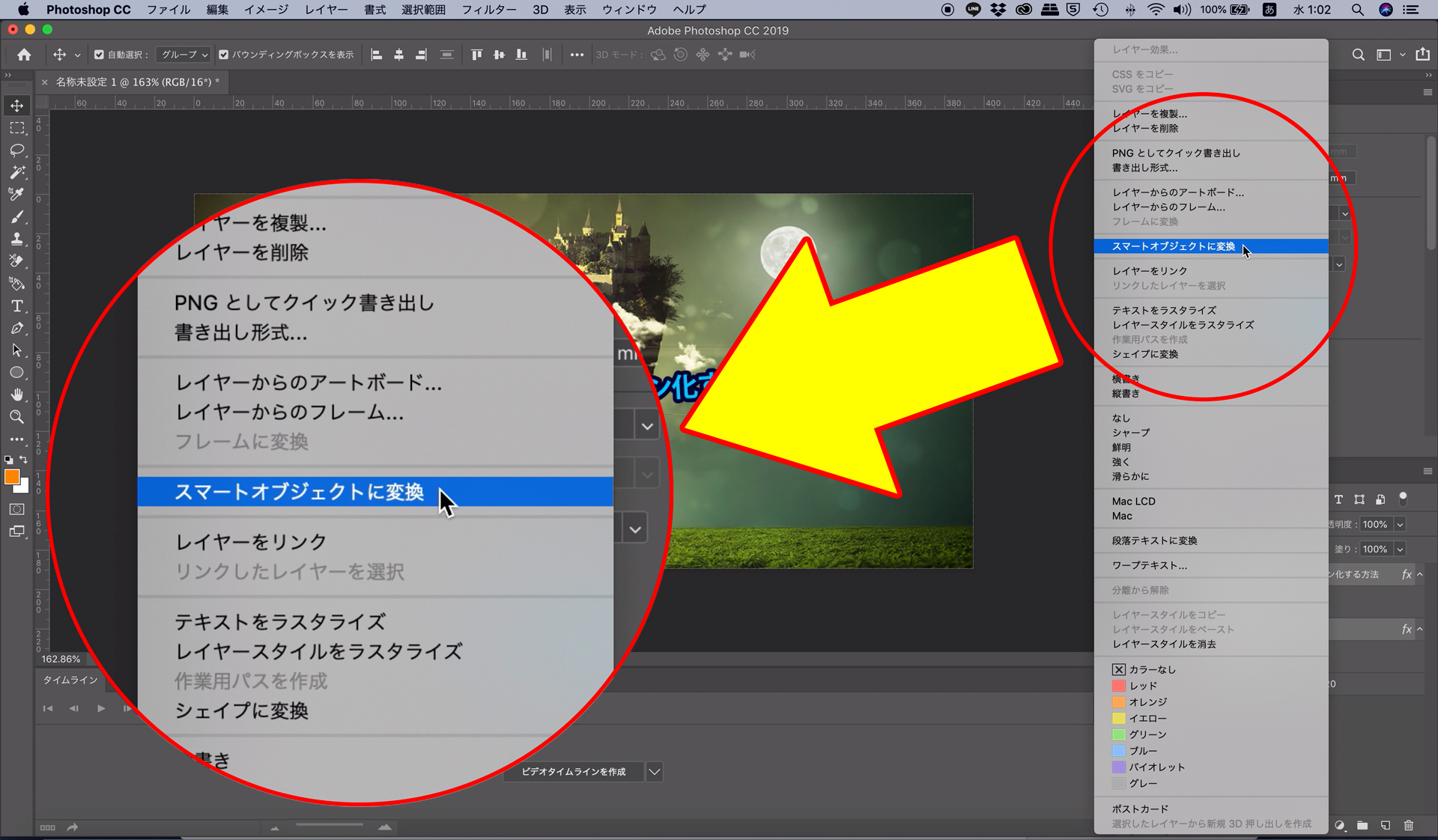This screenshot has width=1438, height=840.
Task: Select the Pen tool
Action: click(x=16, y=328)
